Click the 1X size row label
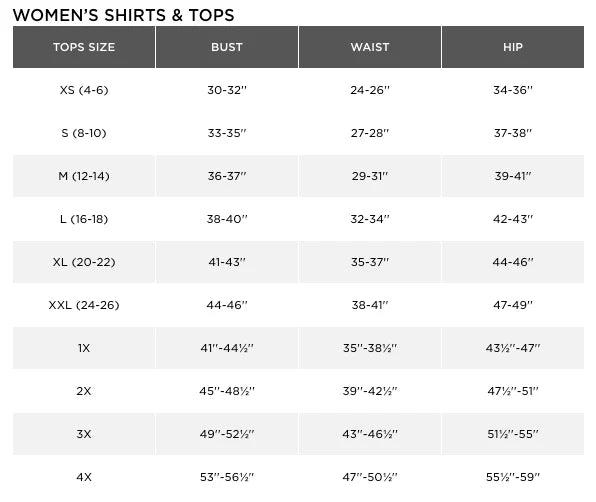 pyautogui.click(x=84, y=348)
